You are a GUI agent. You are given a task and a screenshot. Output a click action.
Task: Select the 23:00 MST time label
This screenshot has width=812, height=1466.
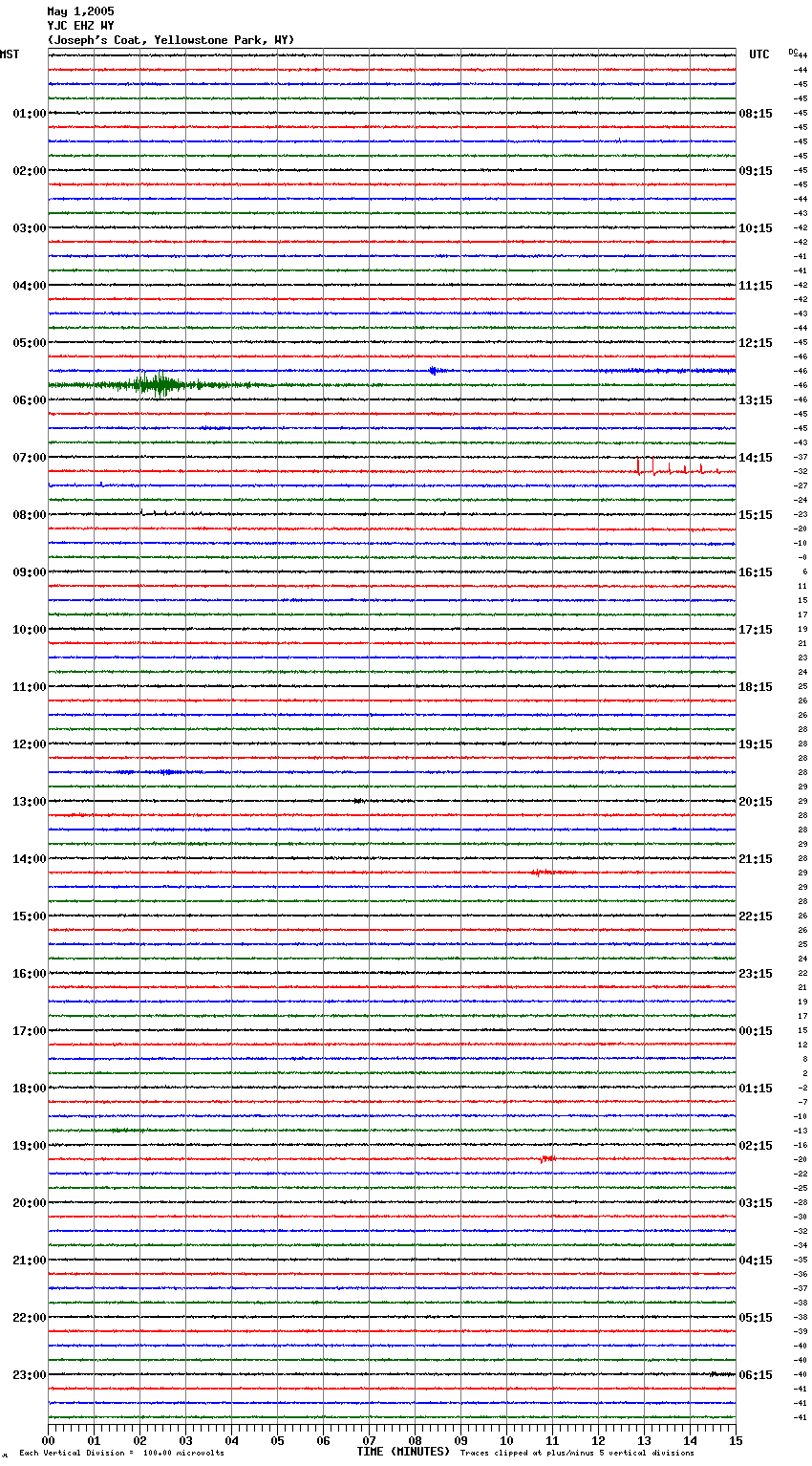tap(29, 1375)
